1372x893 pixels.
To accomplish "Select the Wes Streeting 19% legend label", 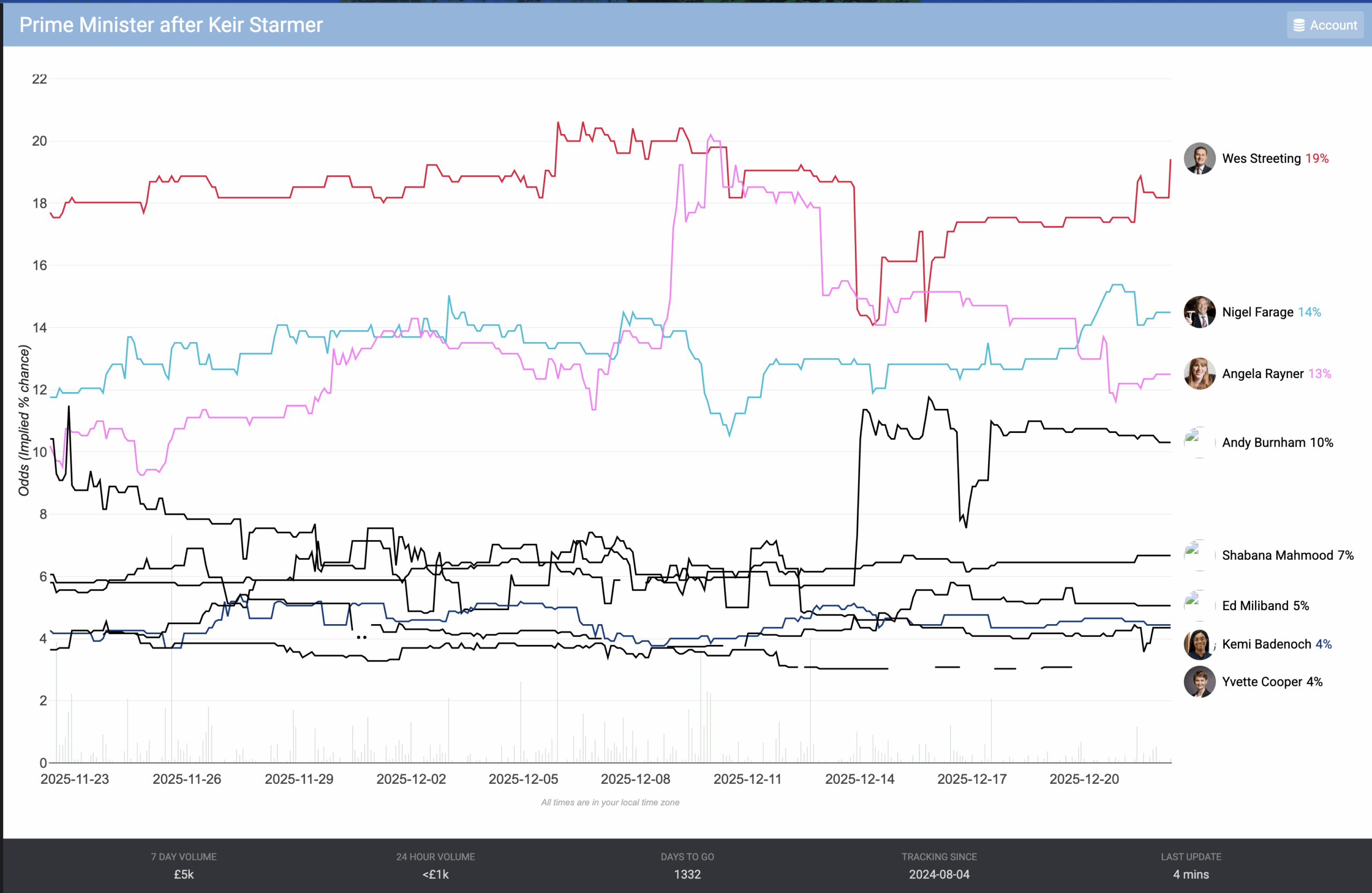I will [x=1274, y=159].
